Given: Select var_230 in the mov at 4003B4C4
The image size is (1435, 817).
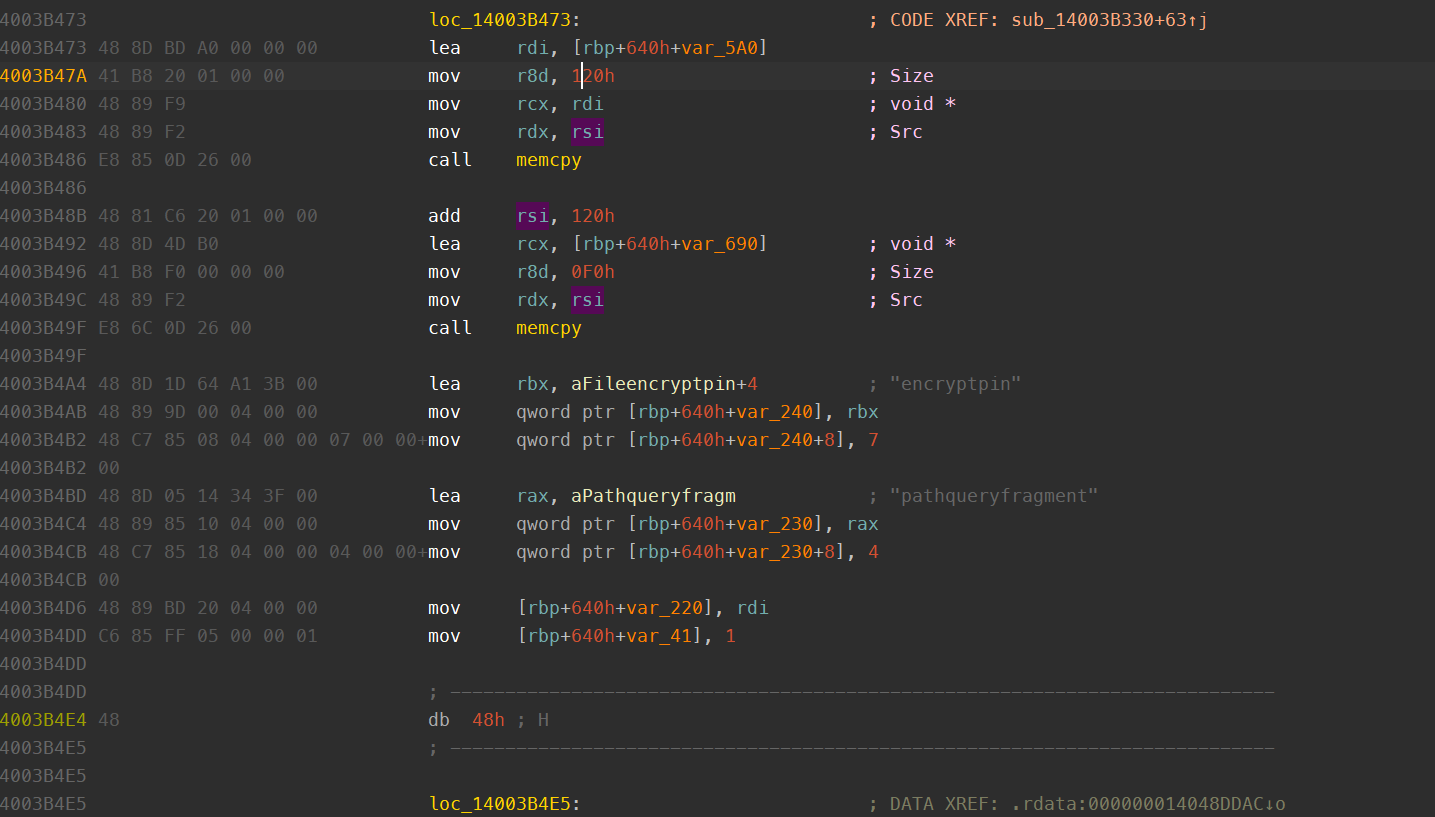Looking at the screenshot, I should [775, 524].
